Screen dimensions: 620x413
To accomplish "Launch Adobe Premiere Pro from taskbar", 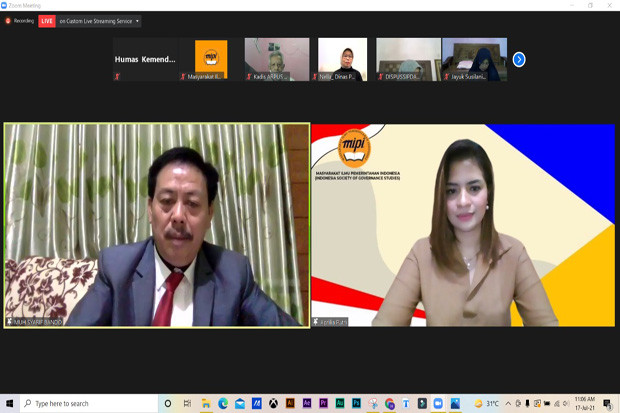I will coord(323,403).
